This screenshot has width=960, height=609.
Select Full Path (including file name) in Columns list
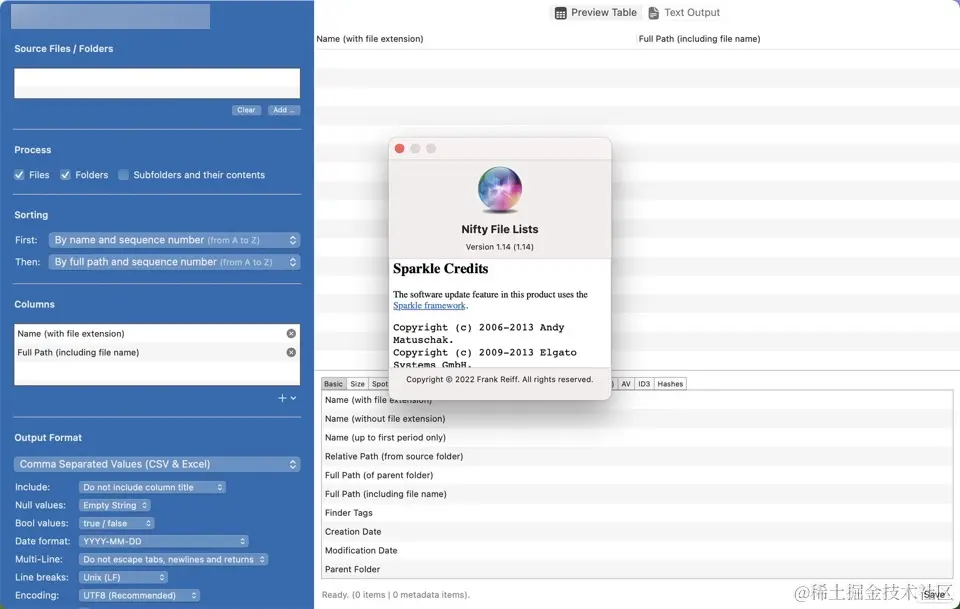point(157,353)
